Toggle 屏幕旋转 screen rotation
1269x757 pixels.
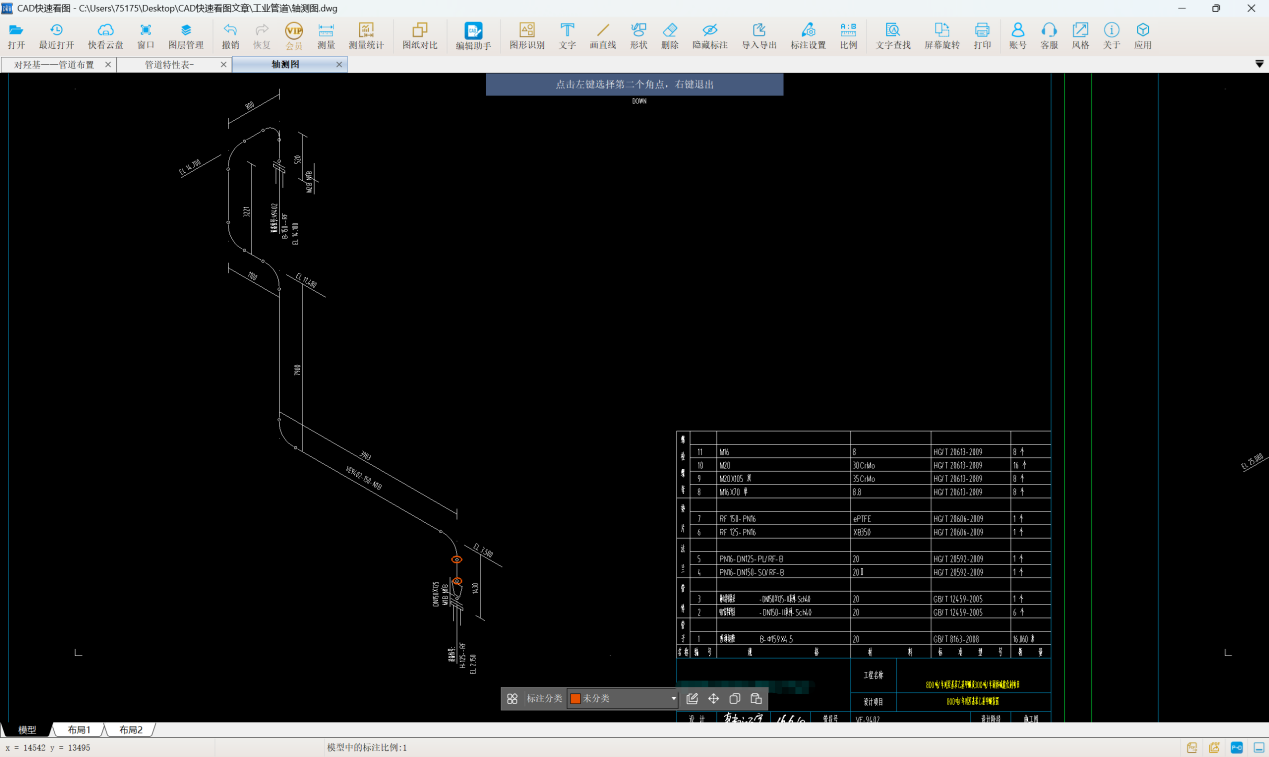[x=941, y=36]
